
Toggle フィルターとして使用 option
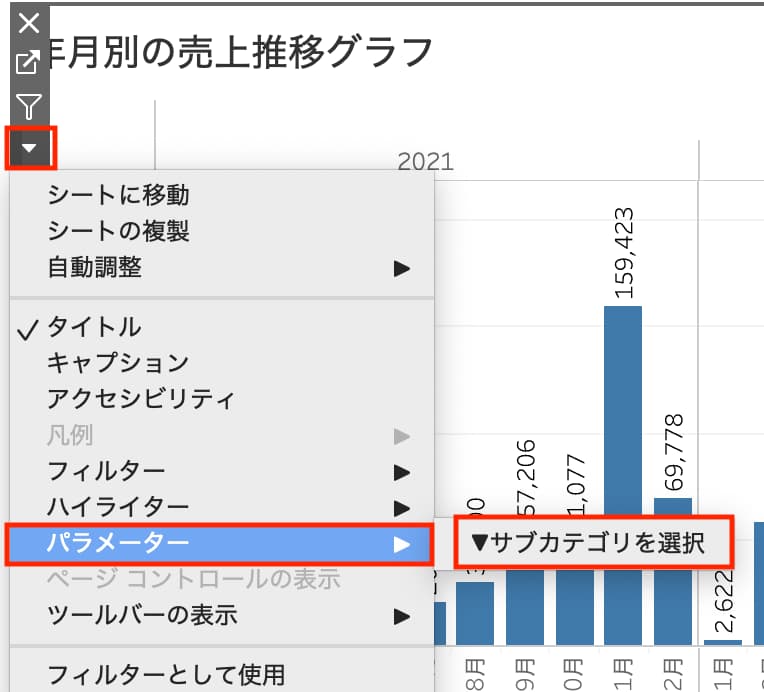click(166, 673)
